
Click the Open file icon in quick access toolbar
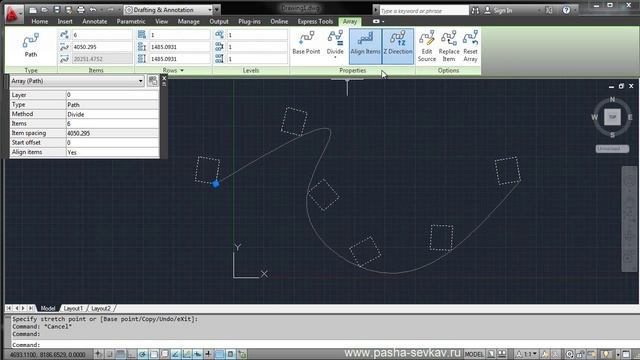point(45,10)
